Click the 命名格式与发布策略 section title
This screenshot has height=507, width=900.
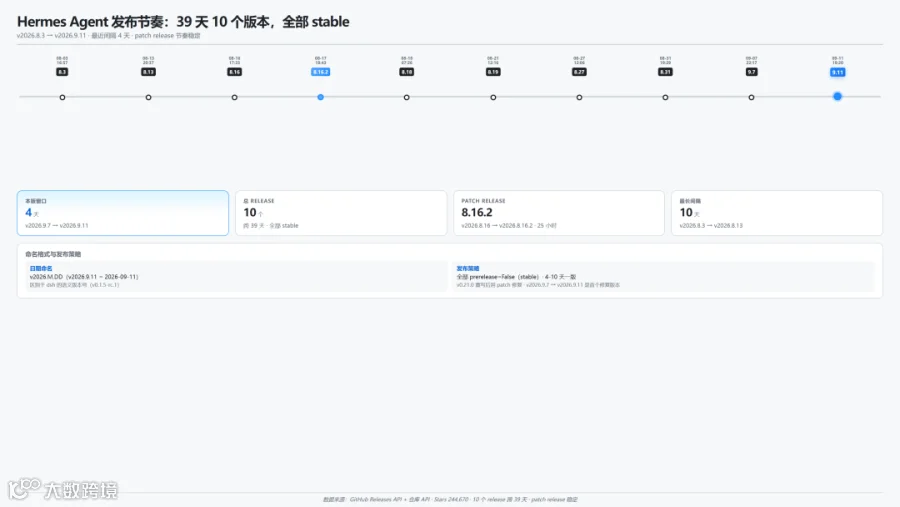click(x=53, y=254)
